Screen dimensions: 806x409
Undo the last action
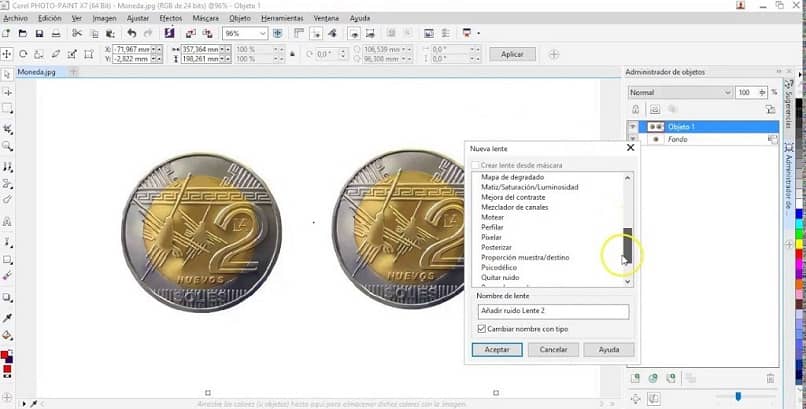[x=132, y=33]
